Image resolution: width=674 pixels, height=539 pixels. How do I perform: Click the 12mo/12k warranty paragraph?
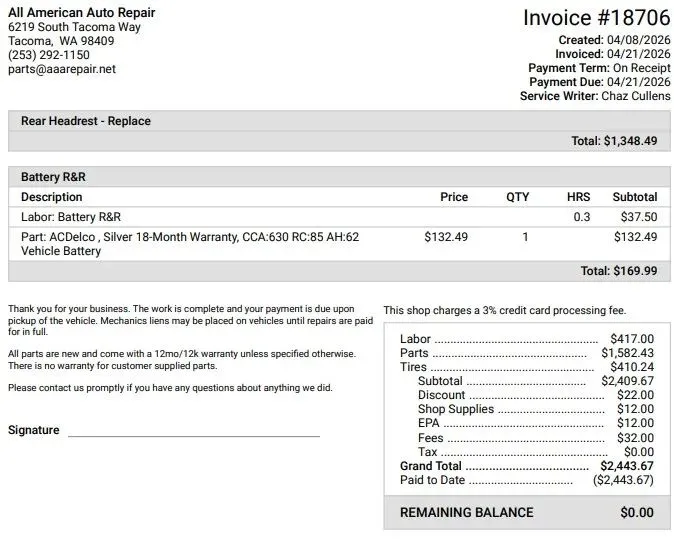182,360
